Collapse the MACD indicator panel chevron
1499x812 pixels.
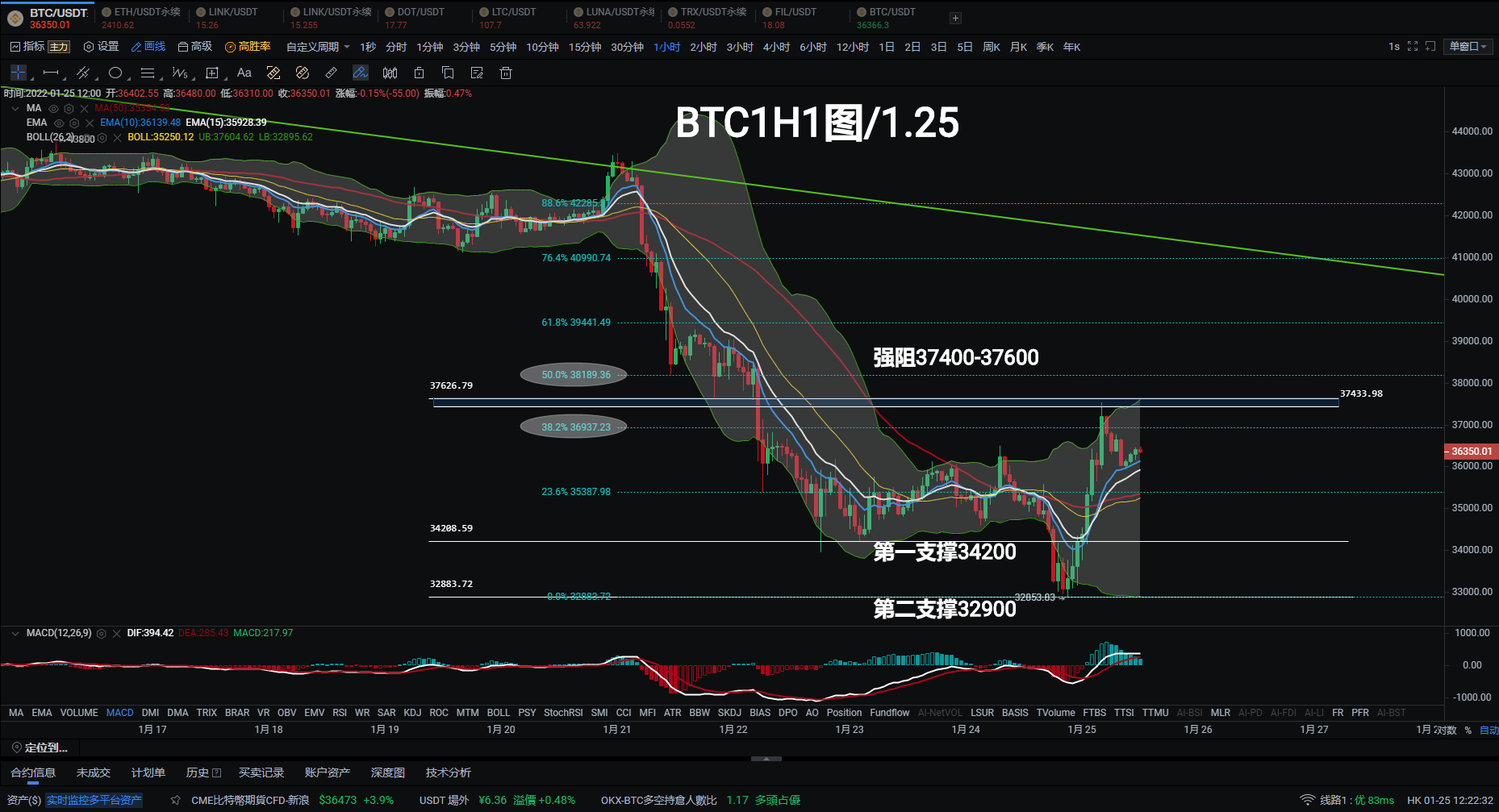(15, 633)
